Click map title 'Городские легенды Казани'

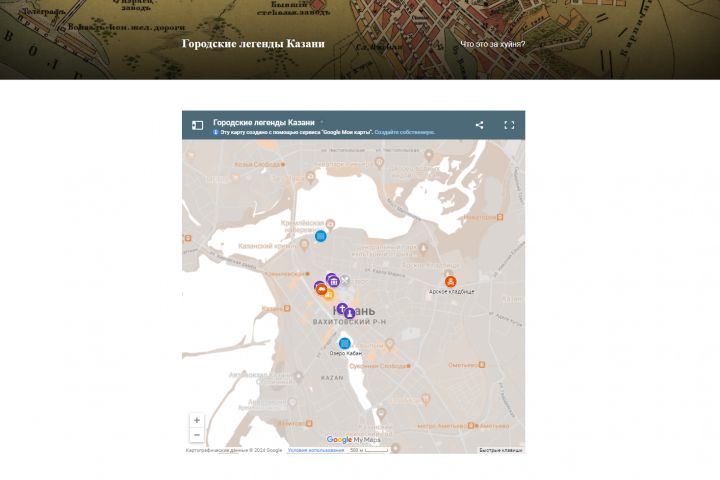click(x=264, y=123)
